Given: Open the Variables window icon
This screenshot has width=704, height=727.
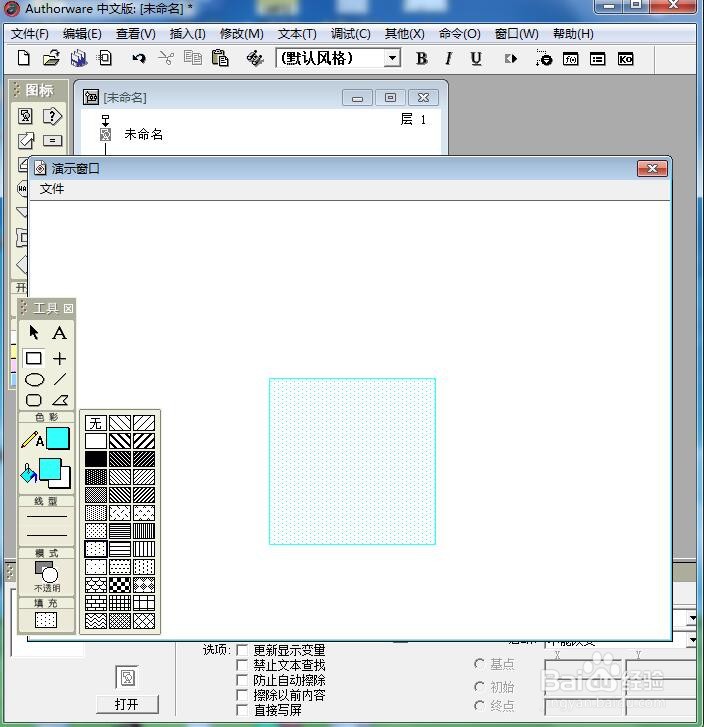Looking at the screenshot, I should tap(597, 59).
